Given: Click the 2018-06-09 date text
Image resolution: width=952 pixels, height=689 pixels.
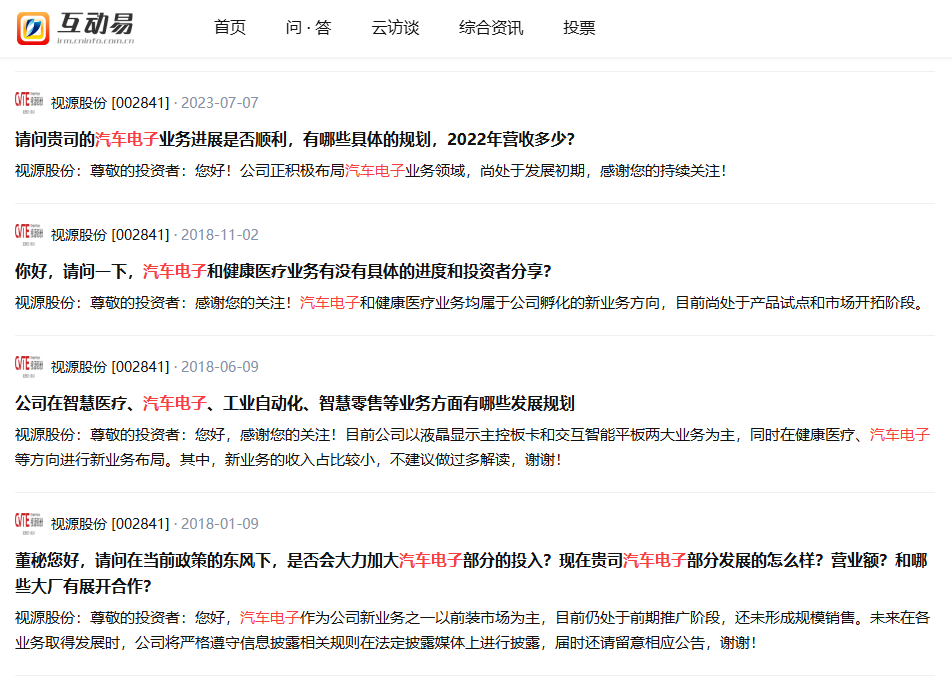Looking at the screenshot, I should pos(220,367).
